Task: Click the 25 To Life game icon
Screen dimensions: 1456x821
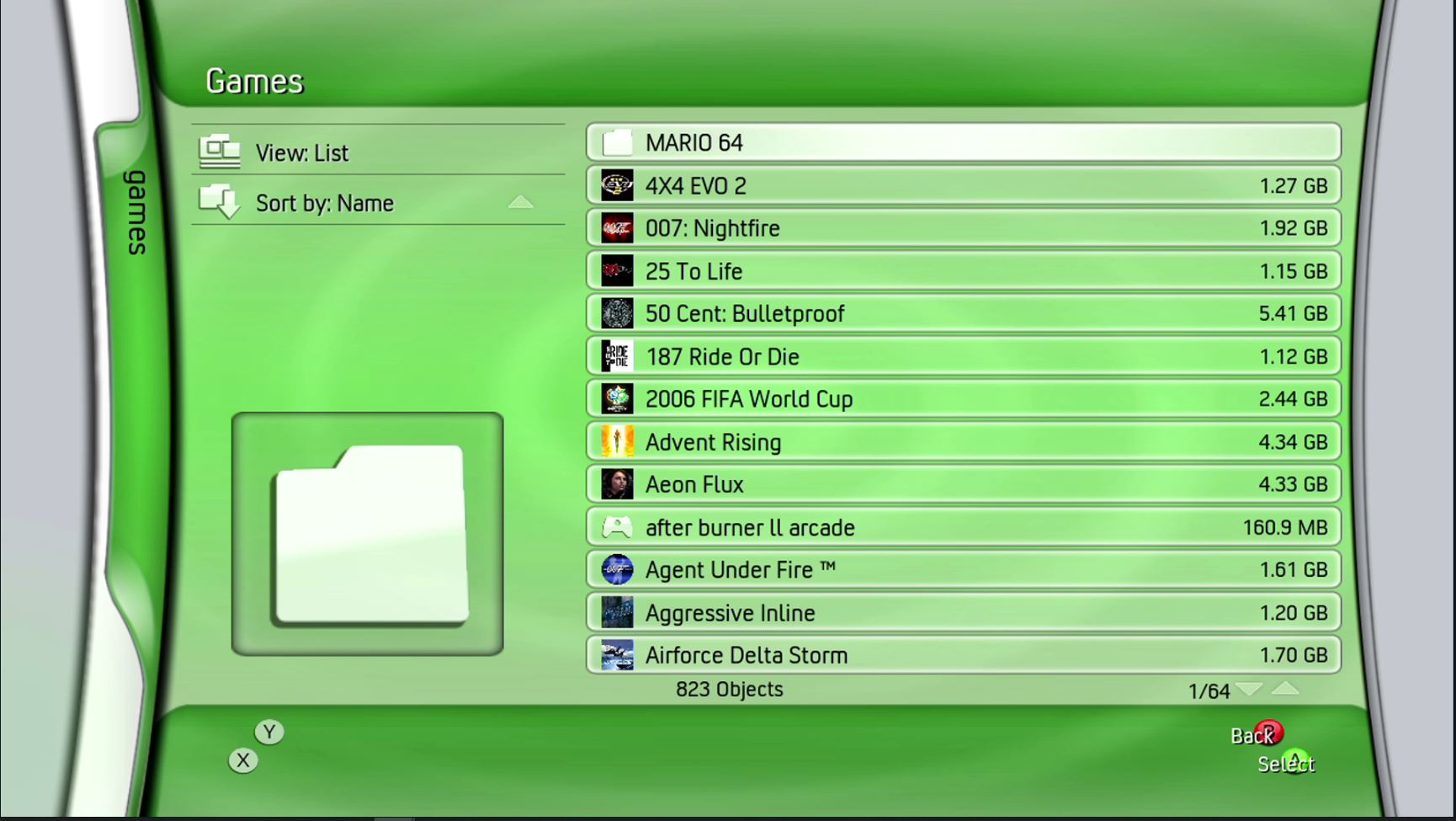Action: coord(617,271)
